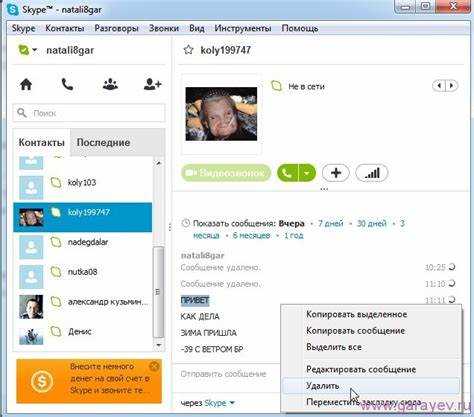Click the dollar coin icon in the banner
474x417 pixels.
pos(42,381)
